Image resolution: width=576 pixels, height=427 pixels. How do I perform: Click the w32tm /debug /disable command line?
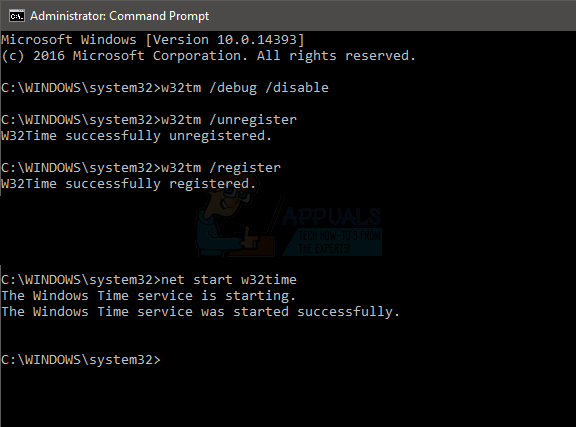coord(165,88)
